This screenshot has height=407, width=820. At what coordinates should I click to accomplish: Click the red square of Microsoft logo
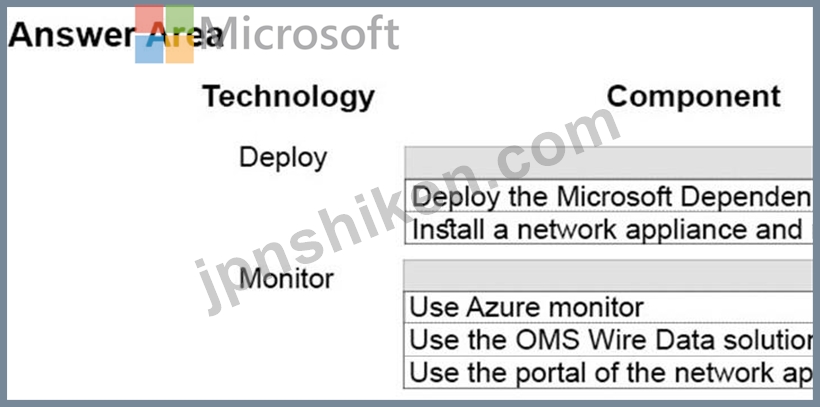tap(150, 19)
